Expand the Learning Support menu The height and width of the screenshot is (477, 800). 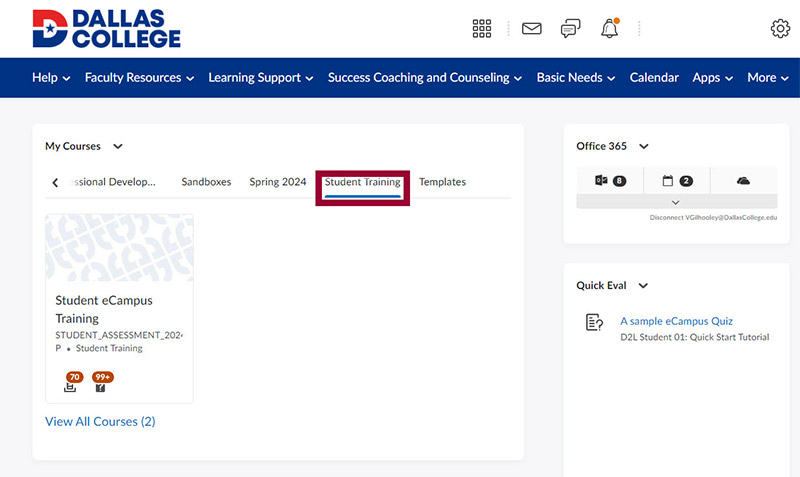(261, 78)
